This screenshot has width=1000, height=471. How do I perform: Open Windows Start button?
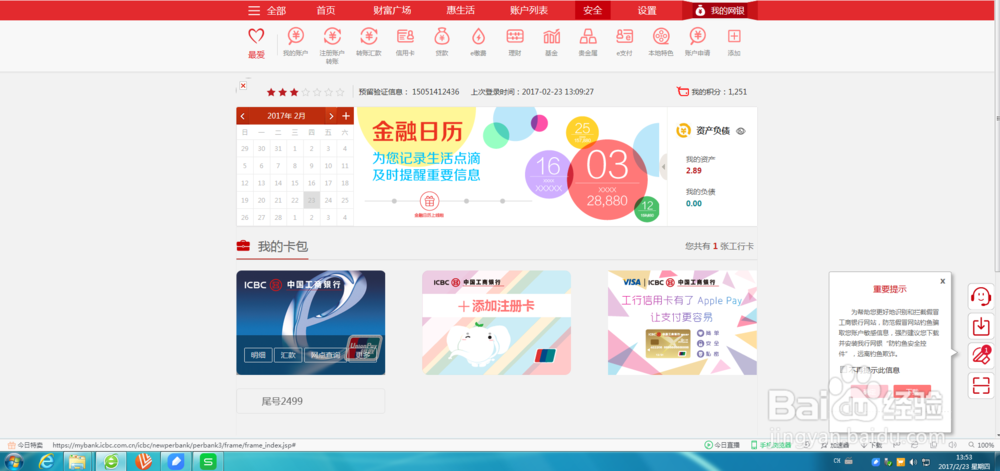coord(13,461)
